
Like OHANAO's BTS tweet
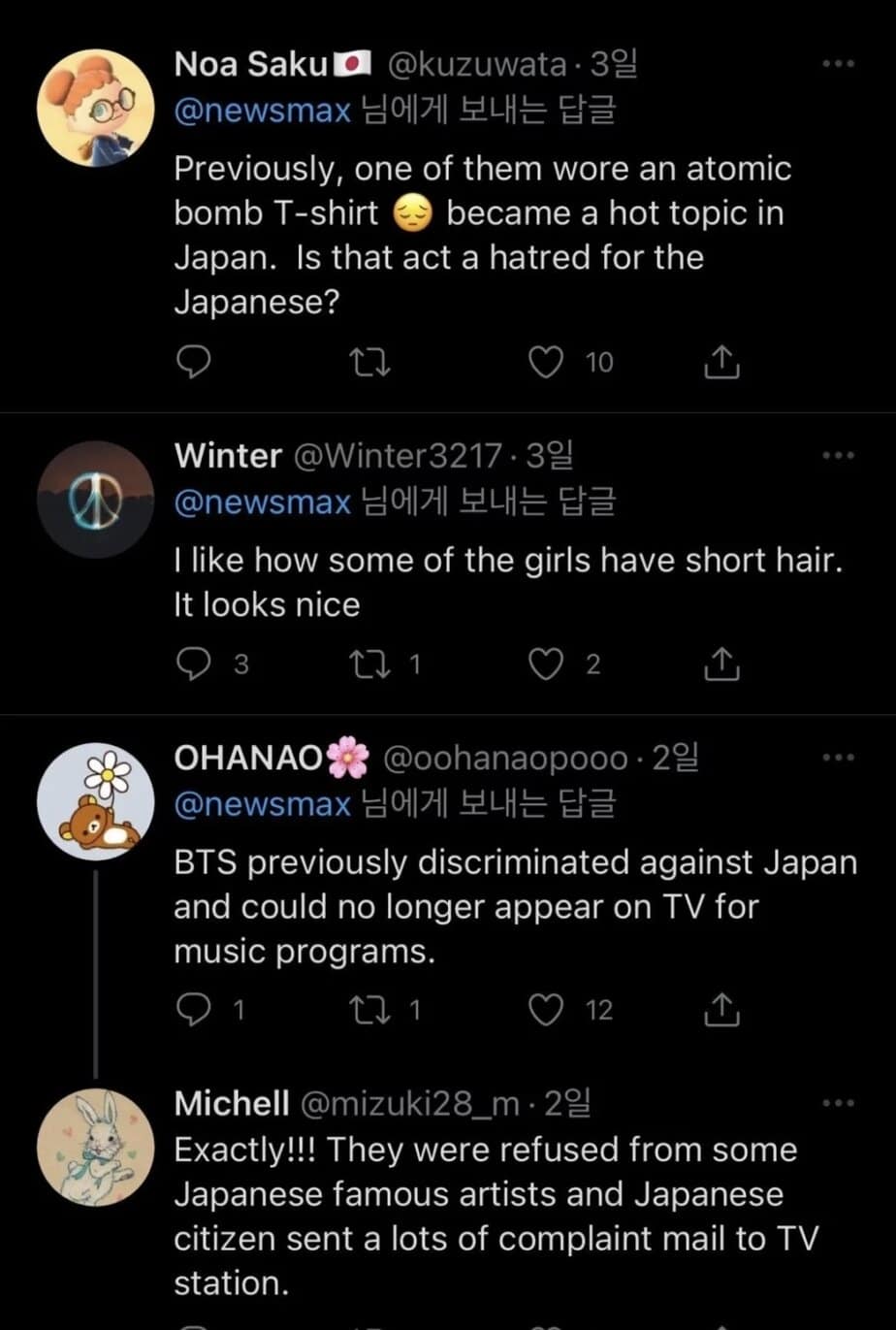pyautogui.click(x=547, y=1010)
